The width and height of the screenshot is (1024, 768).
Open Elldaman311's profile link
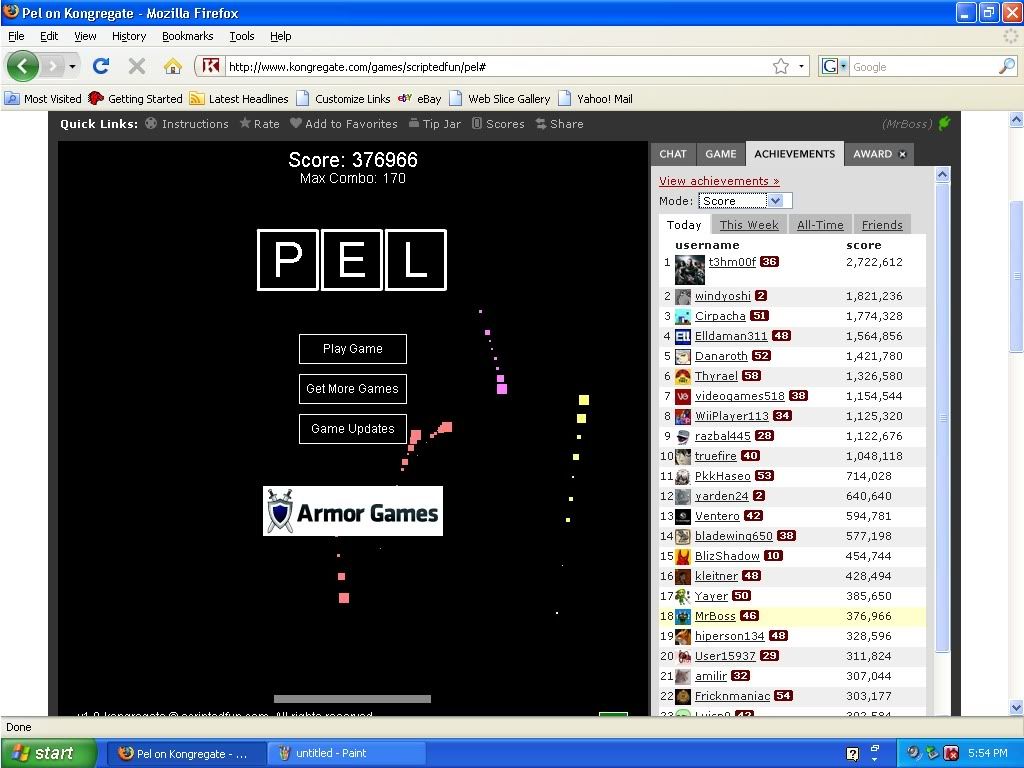[x=731, y=336]
